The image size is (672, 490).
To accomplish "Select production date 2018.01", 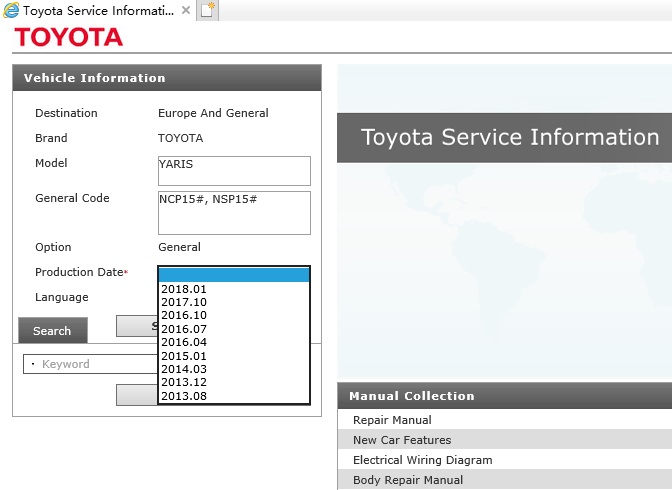I will [234, 289].
